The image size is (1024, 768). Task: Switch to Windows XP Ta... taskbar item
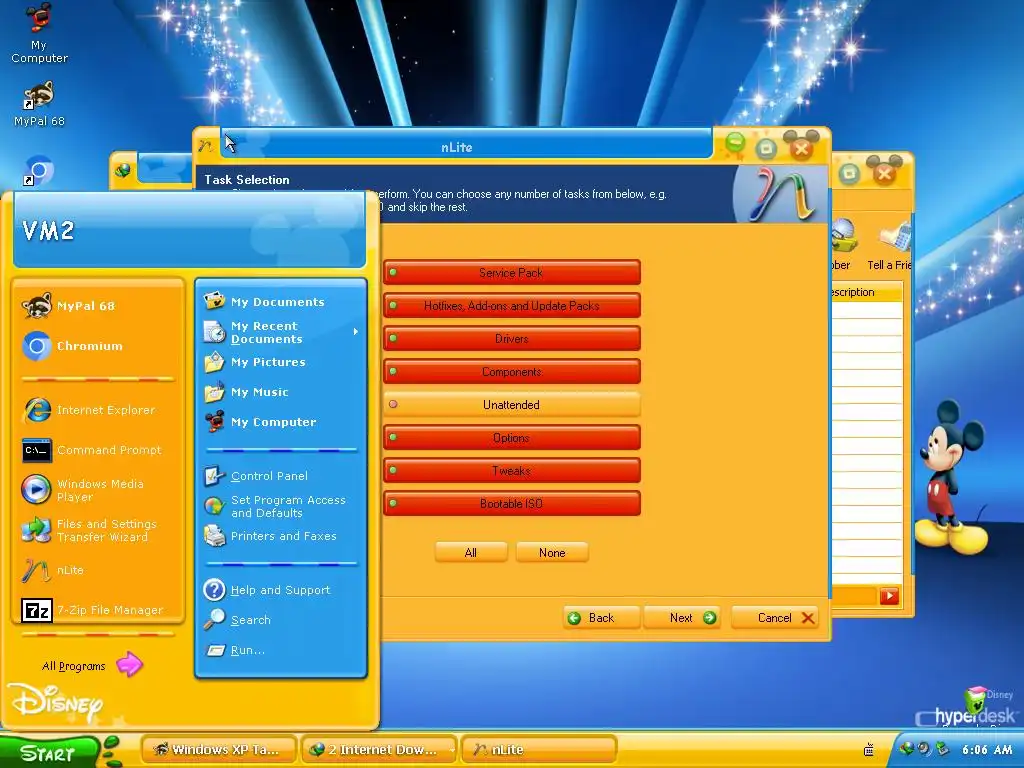tap(219, 750)
